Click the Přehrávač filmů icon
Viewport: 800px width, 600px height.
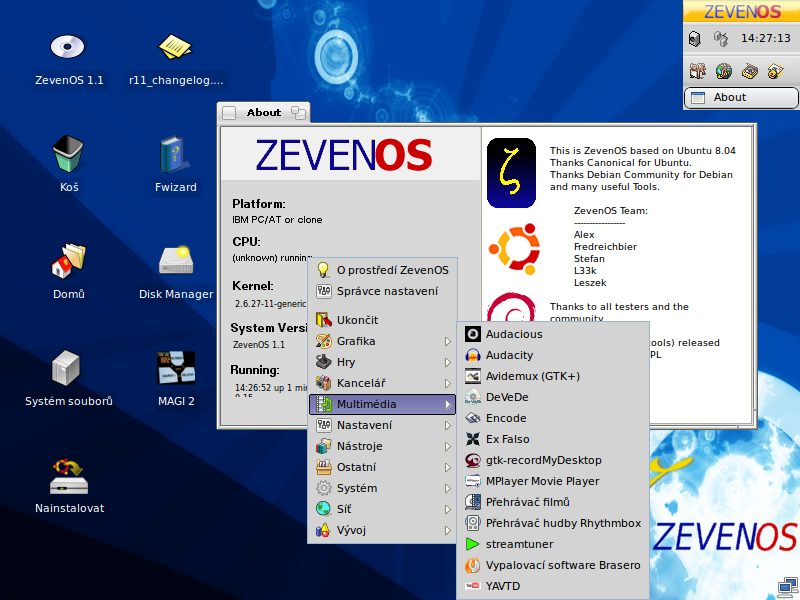473,502
